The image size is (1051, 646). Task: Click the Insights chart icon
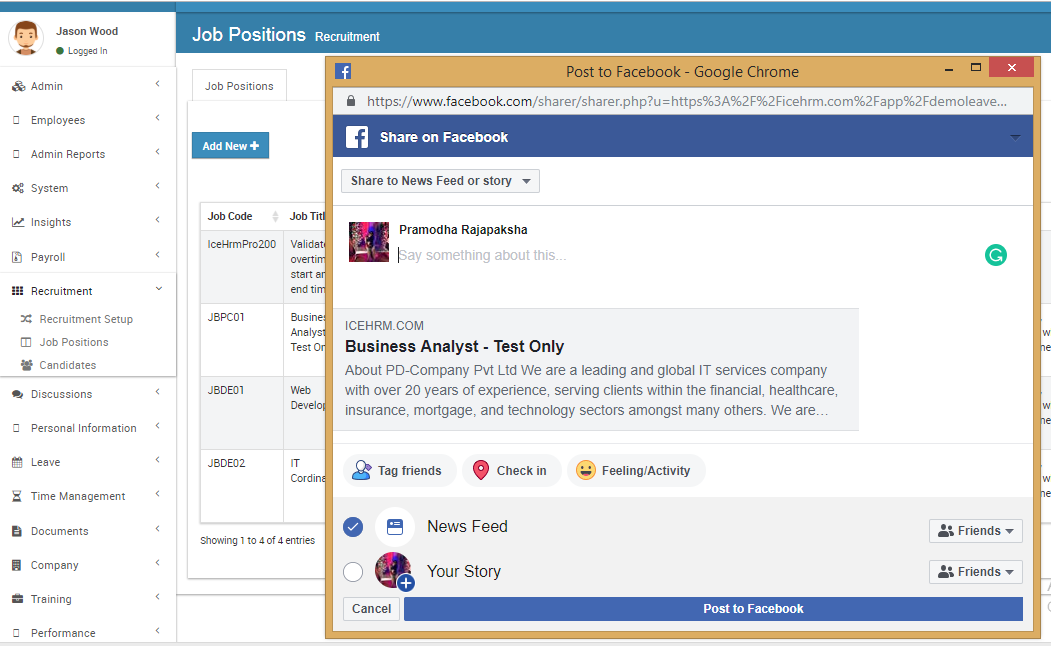[x=18, y=222]
